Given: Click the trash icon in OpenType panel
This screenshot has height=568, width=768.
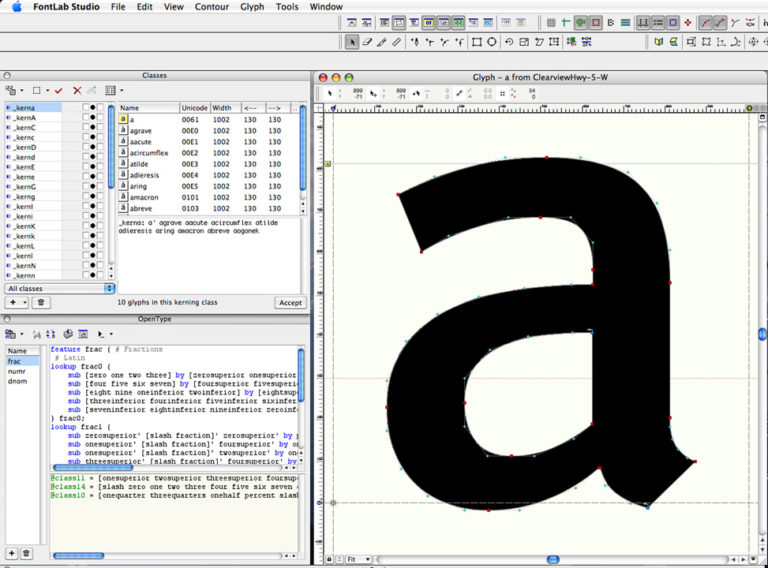Looking at the screenshot, I should [27, 553].
